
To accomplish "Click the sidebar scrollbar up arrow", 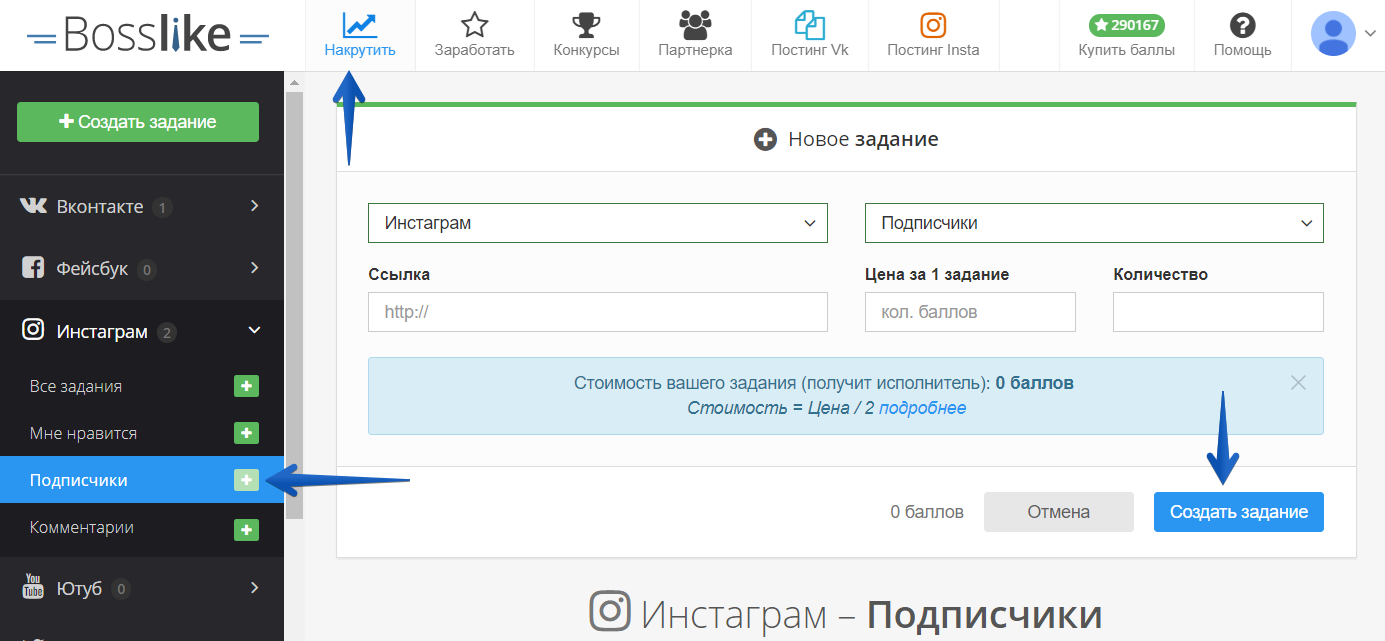I will pyautogui.click(x=294, y=81).
